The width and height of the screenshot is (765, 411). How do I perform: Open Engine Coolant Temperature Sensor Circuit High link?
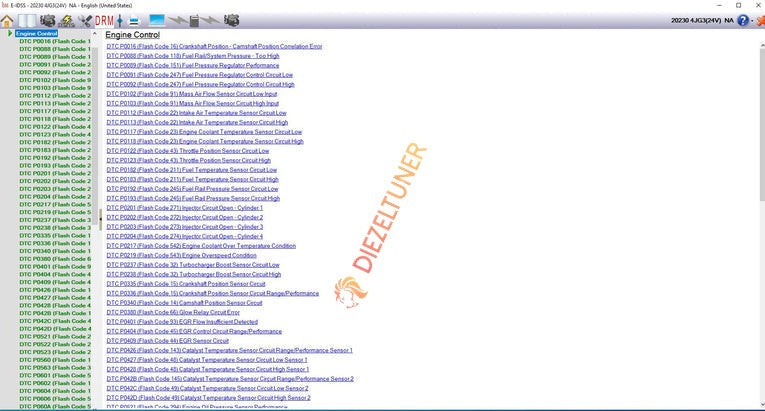click(205, 142)
